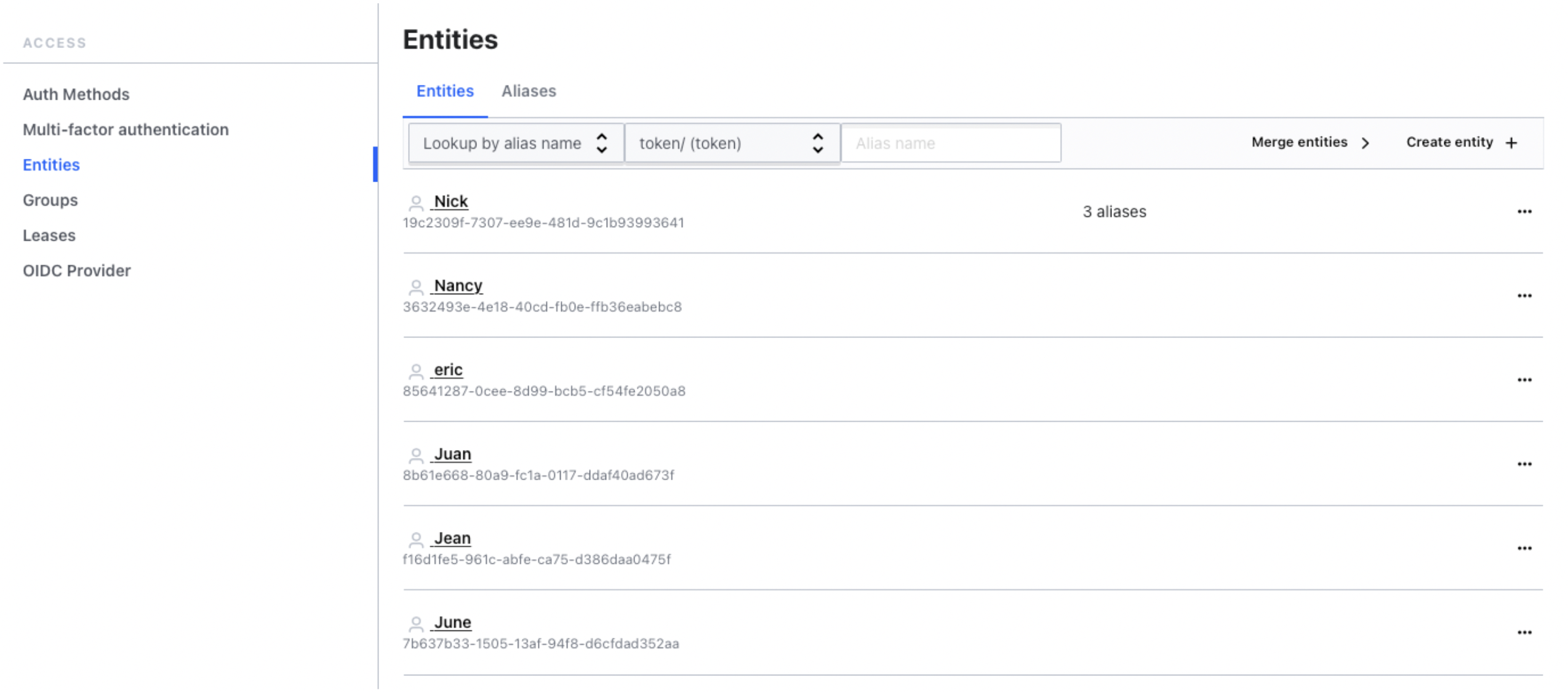
Task: Select the Entities tab
Action: pos(444,91)
